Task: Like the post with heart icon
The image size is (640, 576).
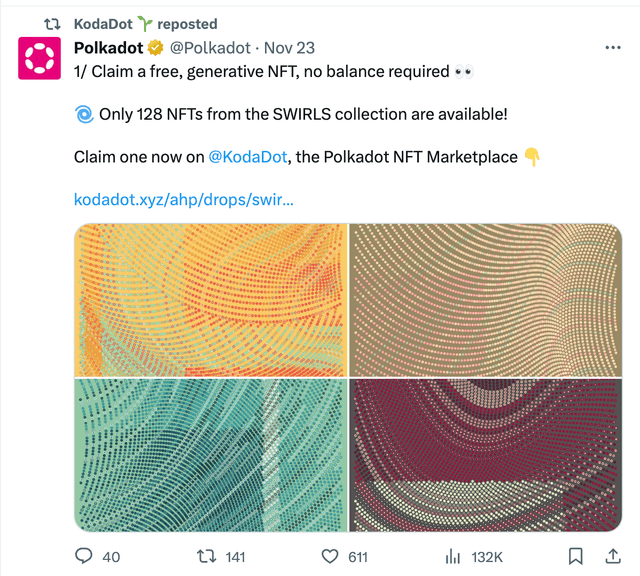Action: pos(330,556)
